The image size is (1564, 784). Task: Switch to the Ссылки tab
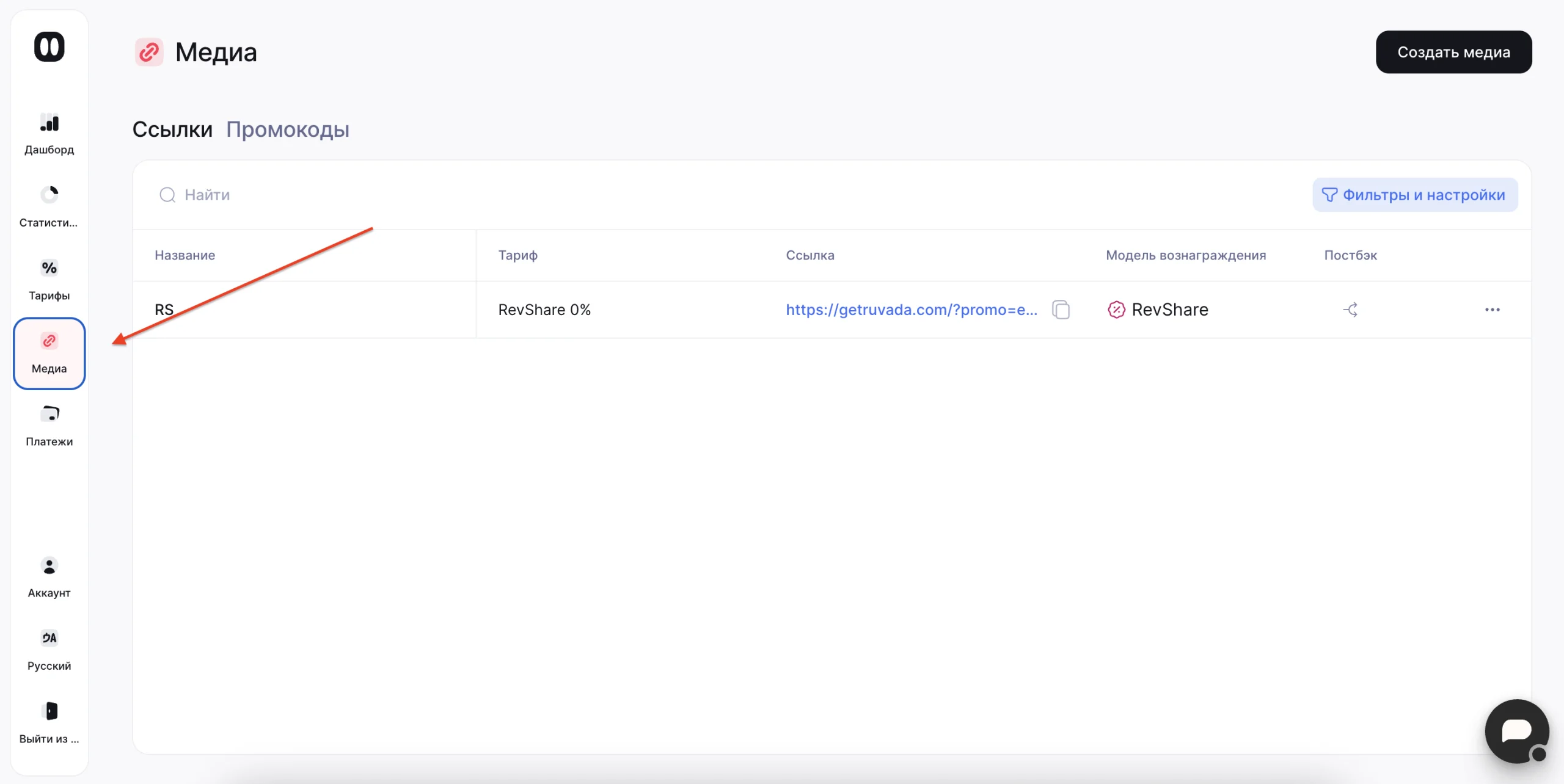tap(172, 129)
